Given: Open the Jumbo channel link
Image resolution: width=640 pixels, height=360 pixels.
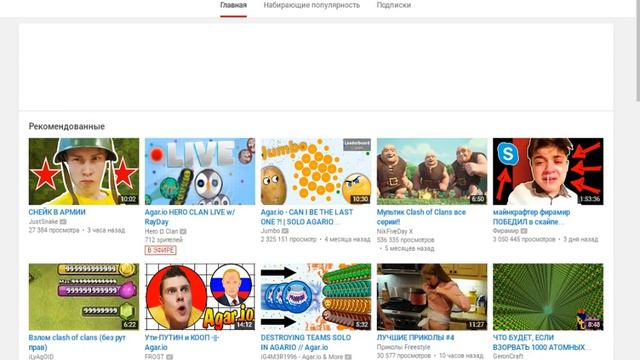Looking at the screenshot, I should [x=270, y=231].
